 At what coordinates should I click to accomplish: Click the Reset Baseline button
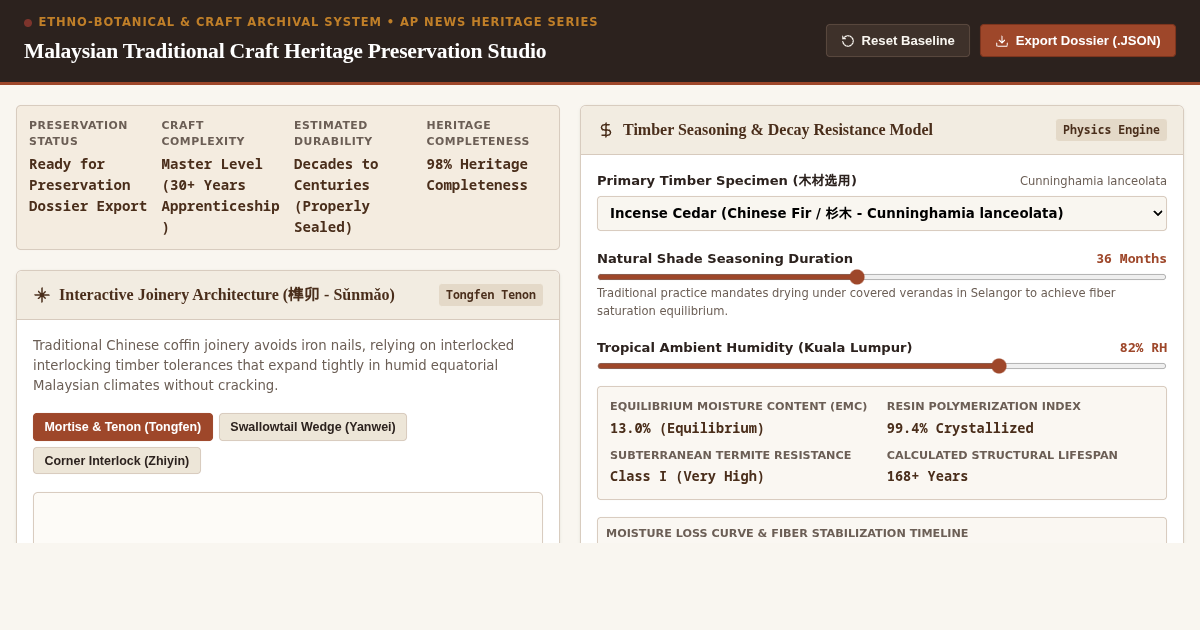(x=897, y=41)
